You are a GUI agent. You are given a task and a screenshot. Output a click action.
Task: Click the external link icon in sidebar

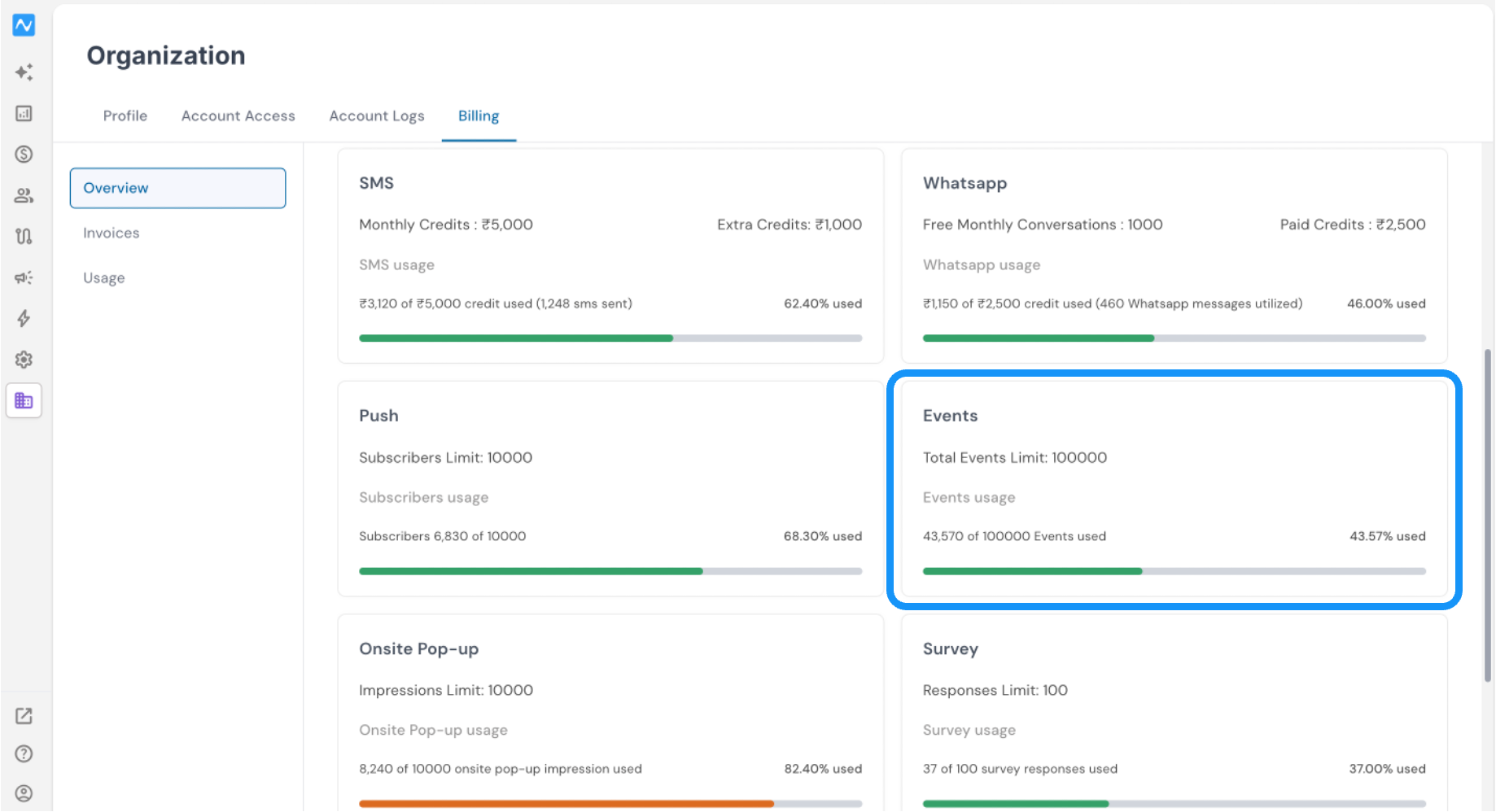pos(24,716)
